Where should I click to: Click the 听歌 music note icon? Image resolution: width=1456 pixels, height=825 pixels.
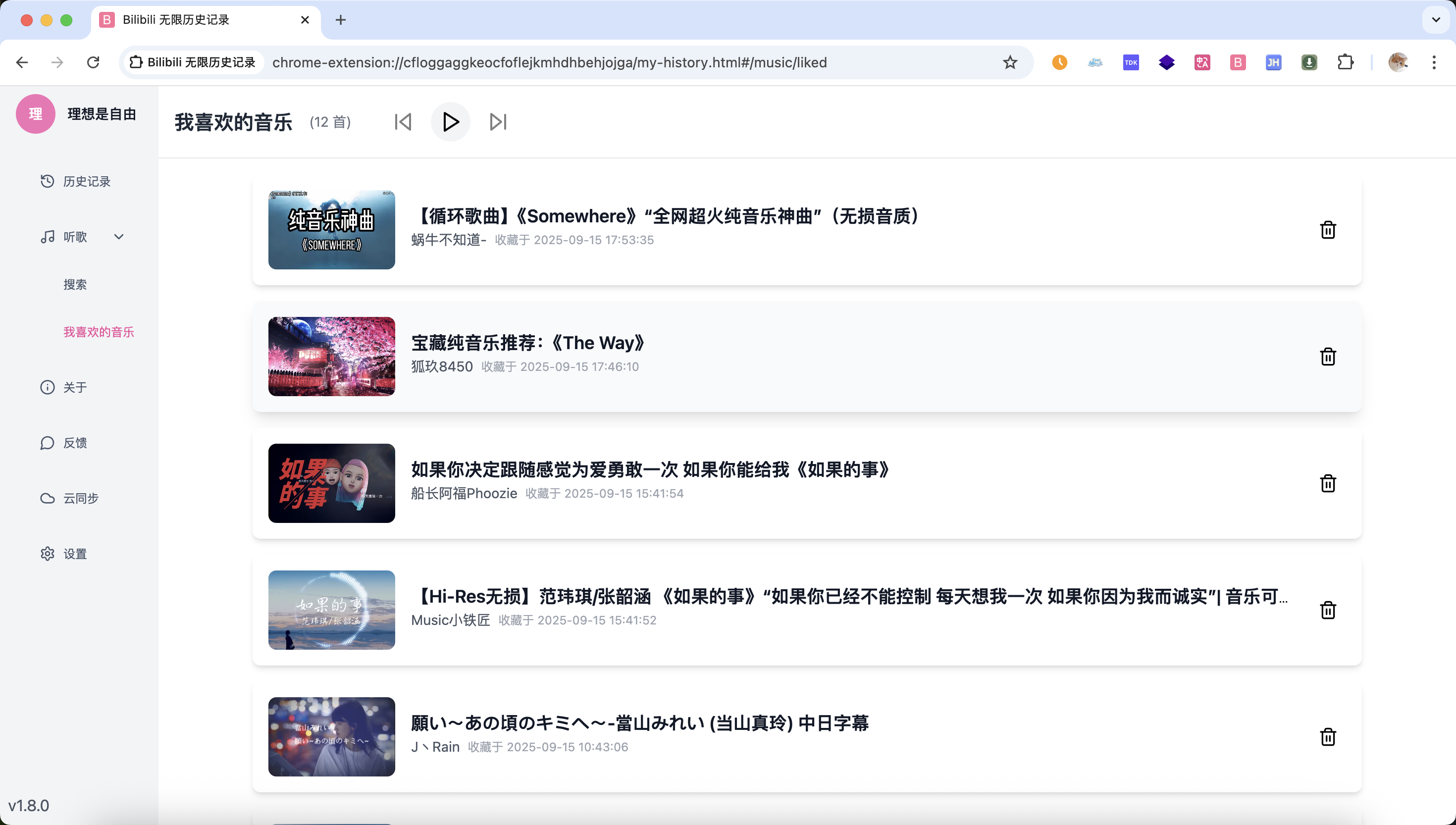(48, 237)
